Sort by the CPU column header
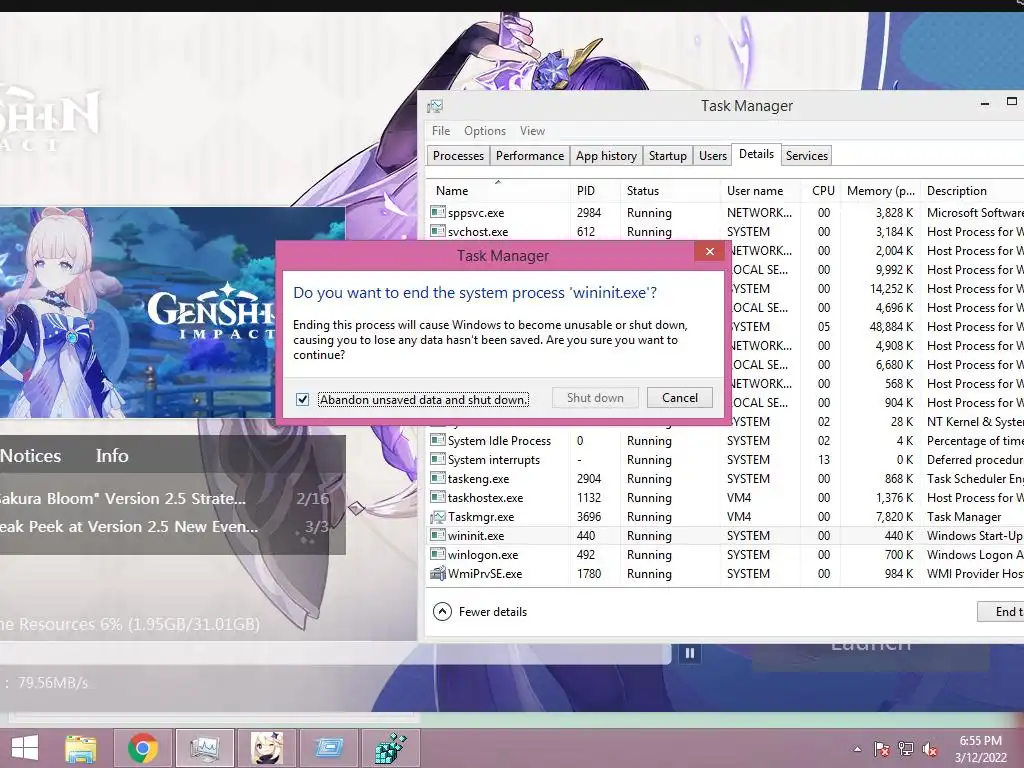Screen dimensions: 1024x768 click(822, 191)
